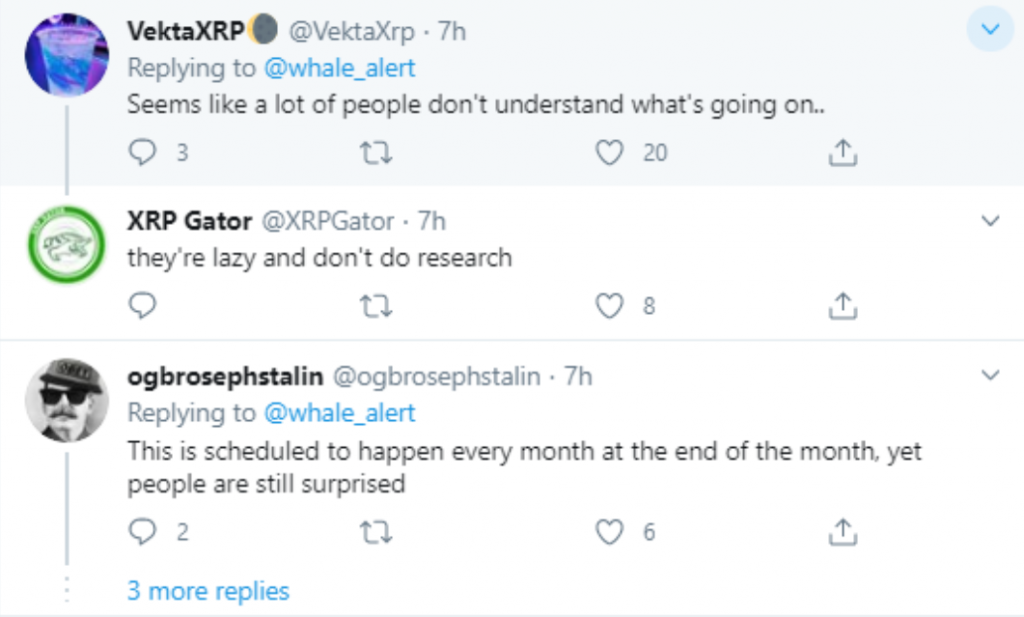Share ogbrosephstalin's tweet
The height and width of the screenshot is (617, 1024).
(842, 531)
